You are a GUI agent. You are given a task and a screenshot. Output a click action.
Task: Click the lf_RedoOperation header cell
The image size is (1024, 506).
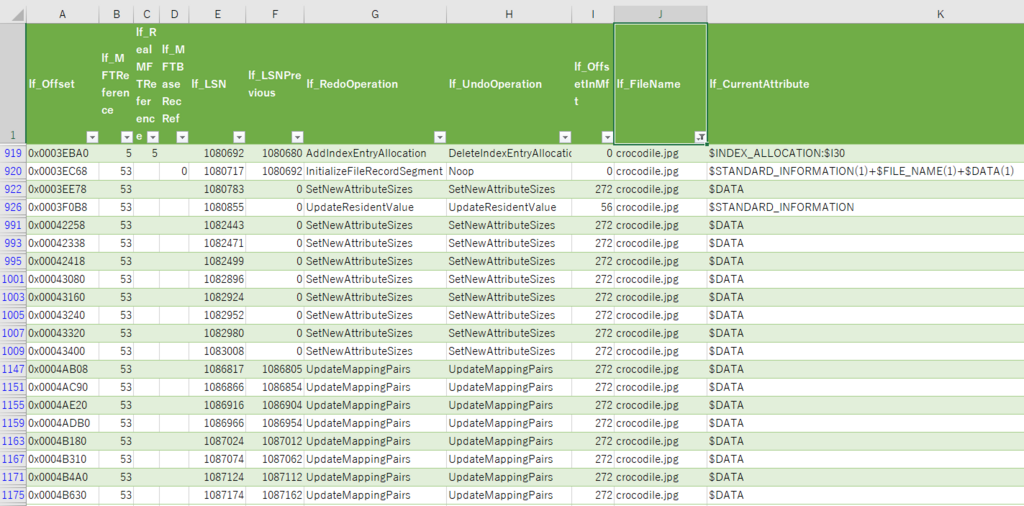376,84
